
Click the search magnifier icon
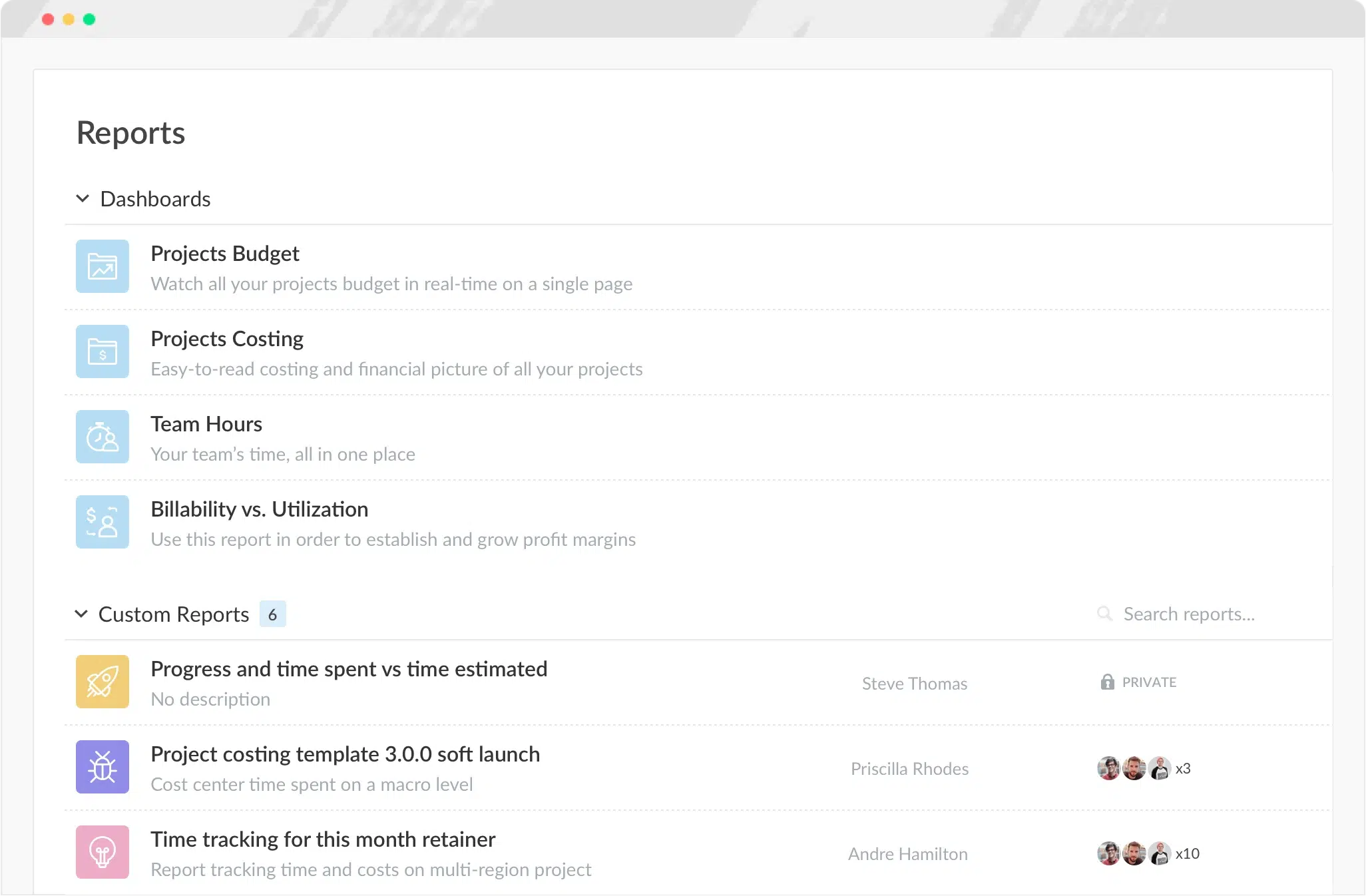point(1105,614)
